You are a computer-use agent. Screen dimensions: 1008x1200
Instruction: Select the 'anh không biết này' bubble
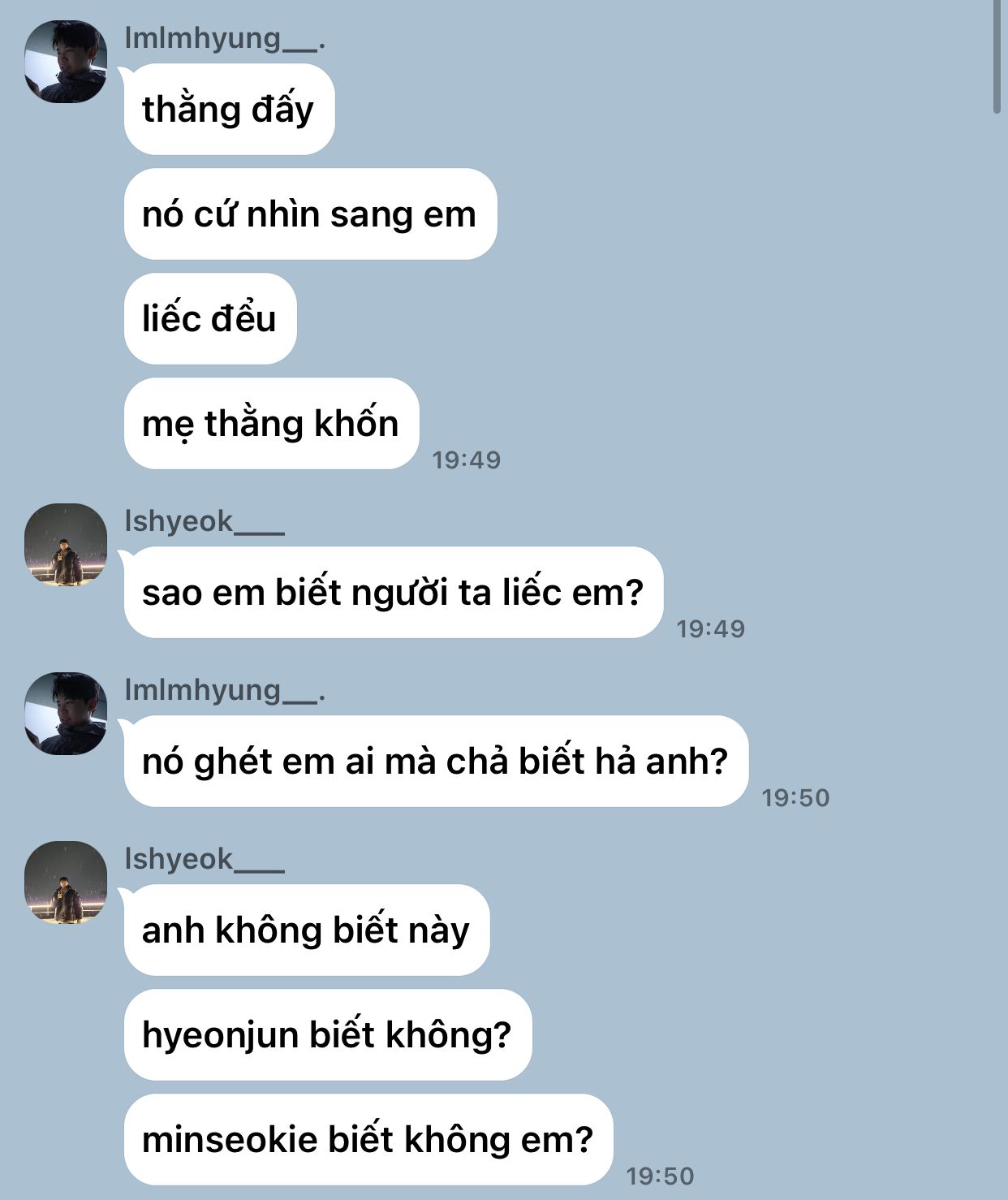click(307, 930)
